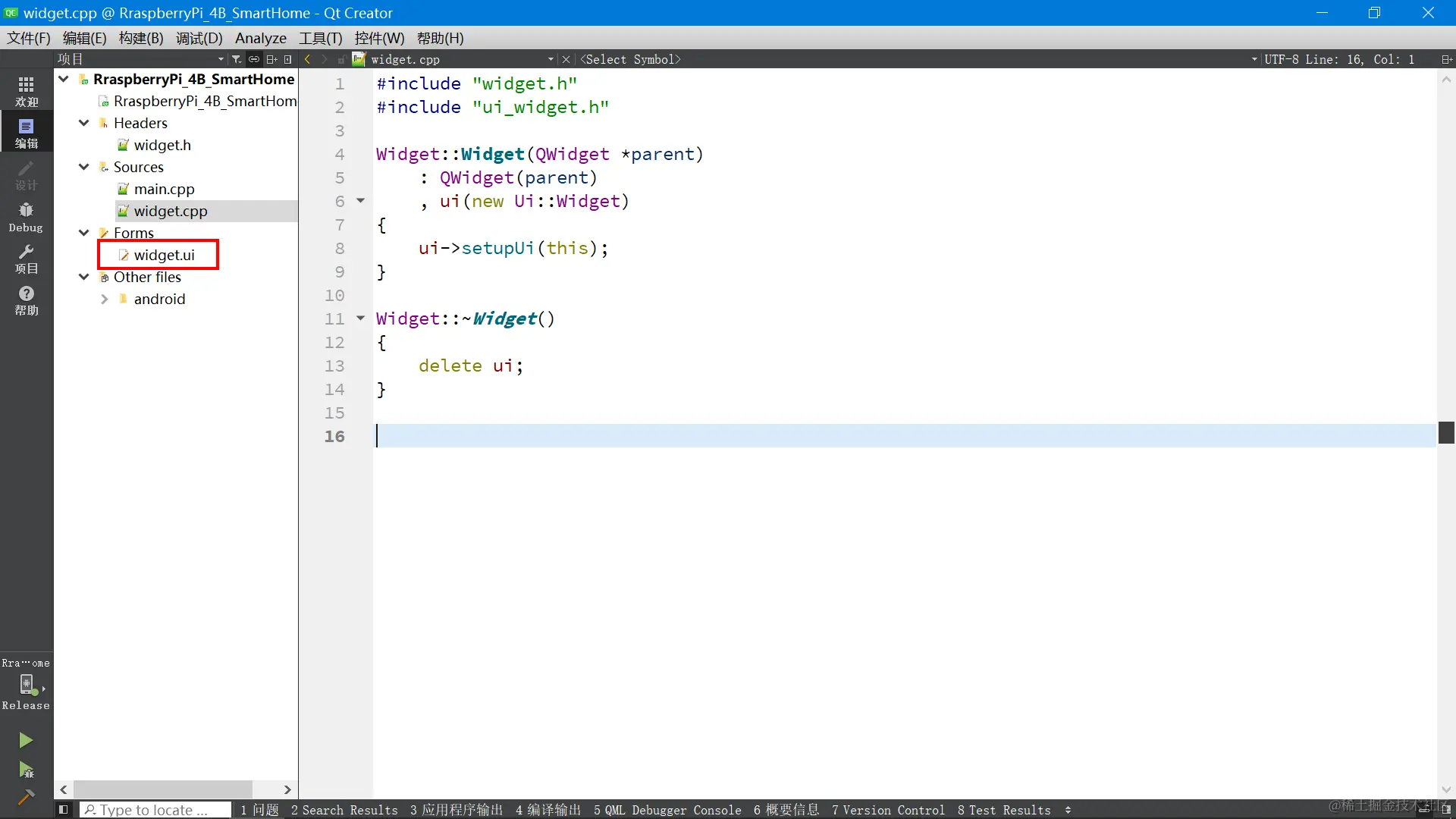1456x819 pixels.
Task: Click the Type to locate search field
Action: coord(155,810)
